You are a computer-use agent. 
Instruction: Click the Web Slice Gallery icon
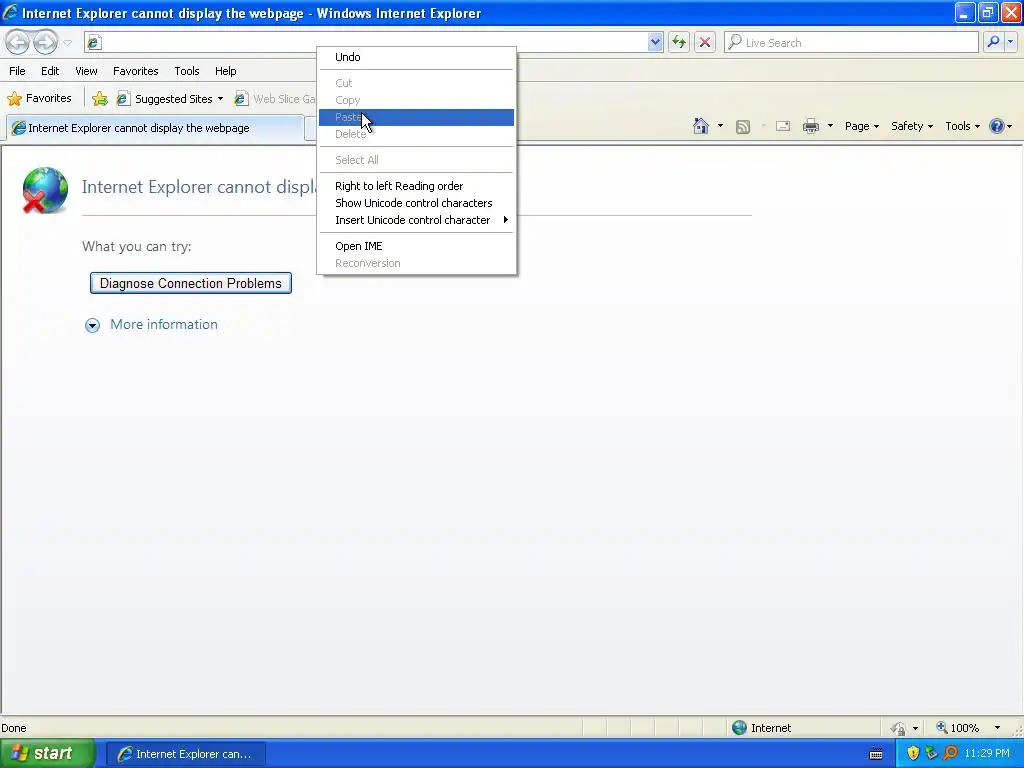pyautogui.click(x=241, y=99)
